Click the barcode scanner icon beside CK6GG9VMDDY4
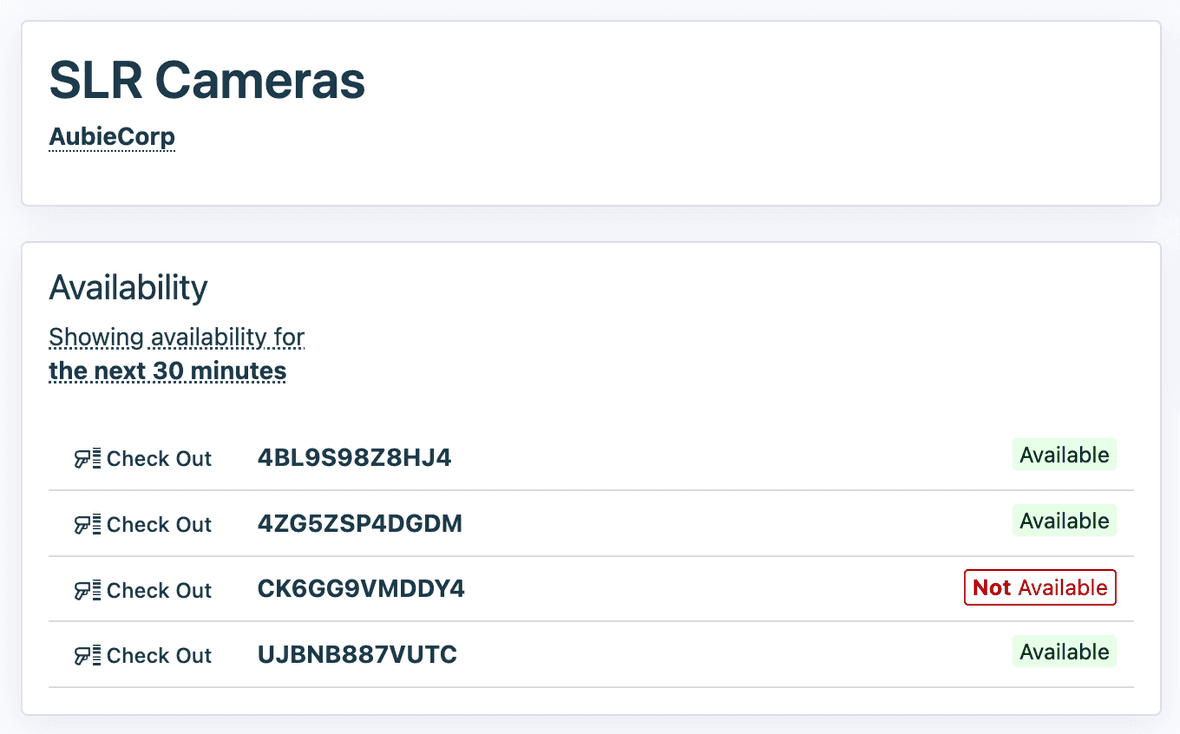 click(88, 590)
